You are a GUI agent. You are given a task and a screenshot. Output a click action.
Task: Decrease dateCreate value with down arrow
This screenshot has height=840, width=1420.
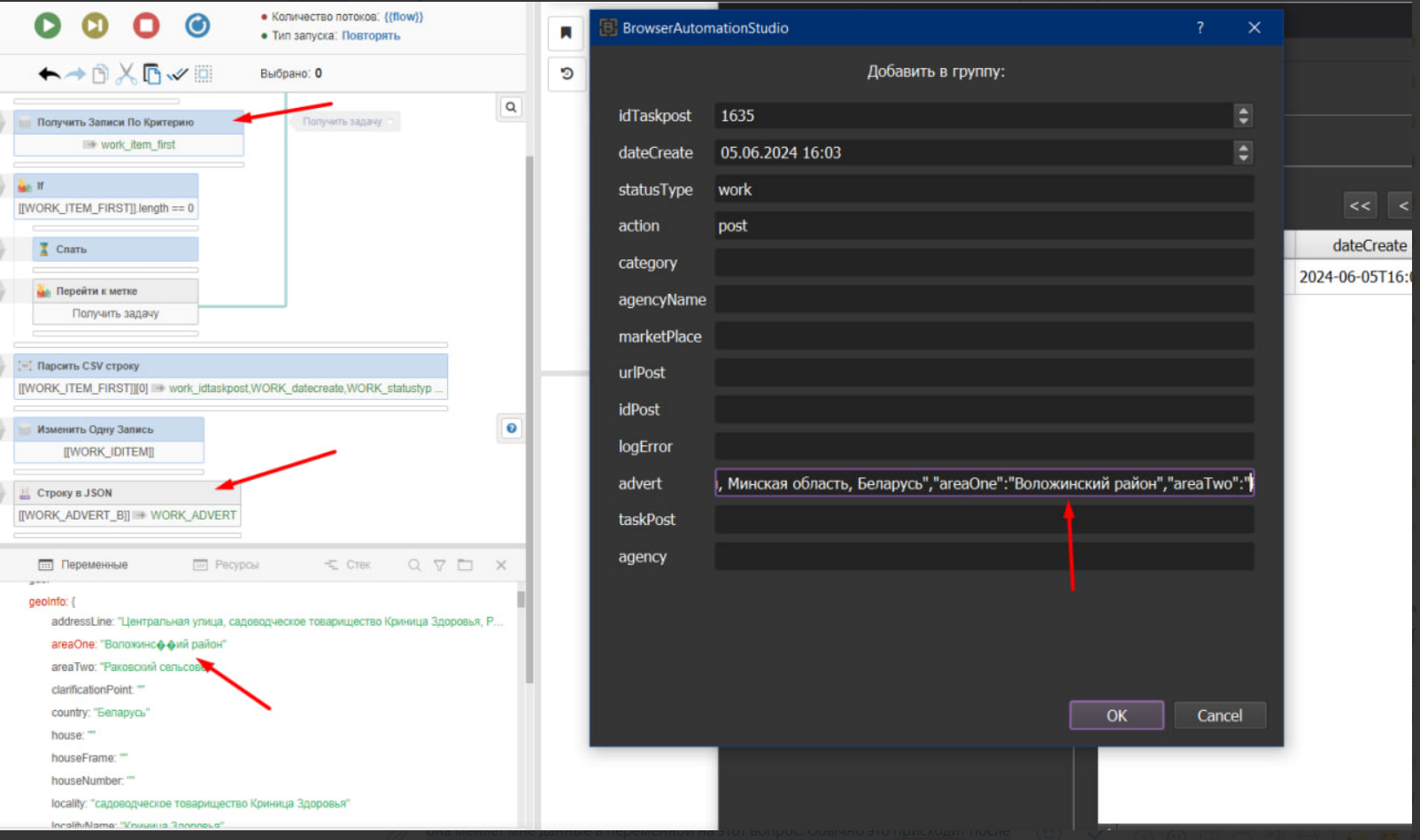tap(1243, 158)
